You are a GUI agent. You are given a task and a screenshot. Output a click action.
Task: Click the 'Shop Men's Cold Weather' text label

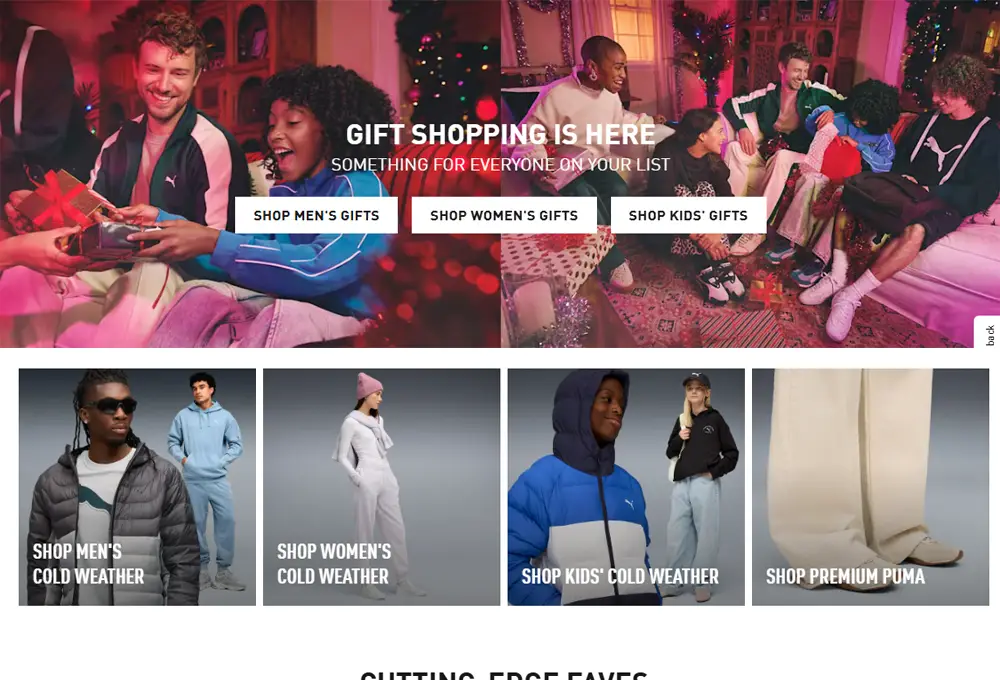(89, 564)
